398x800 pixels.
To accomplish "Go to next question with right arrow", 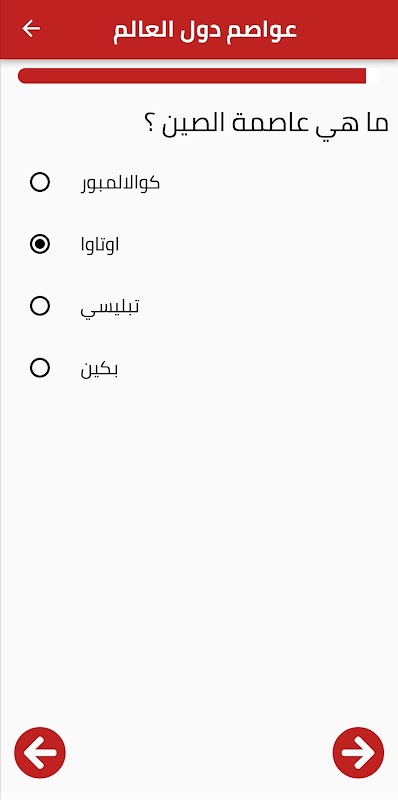I will (358, 752).
